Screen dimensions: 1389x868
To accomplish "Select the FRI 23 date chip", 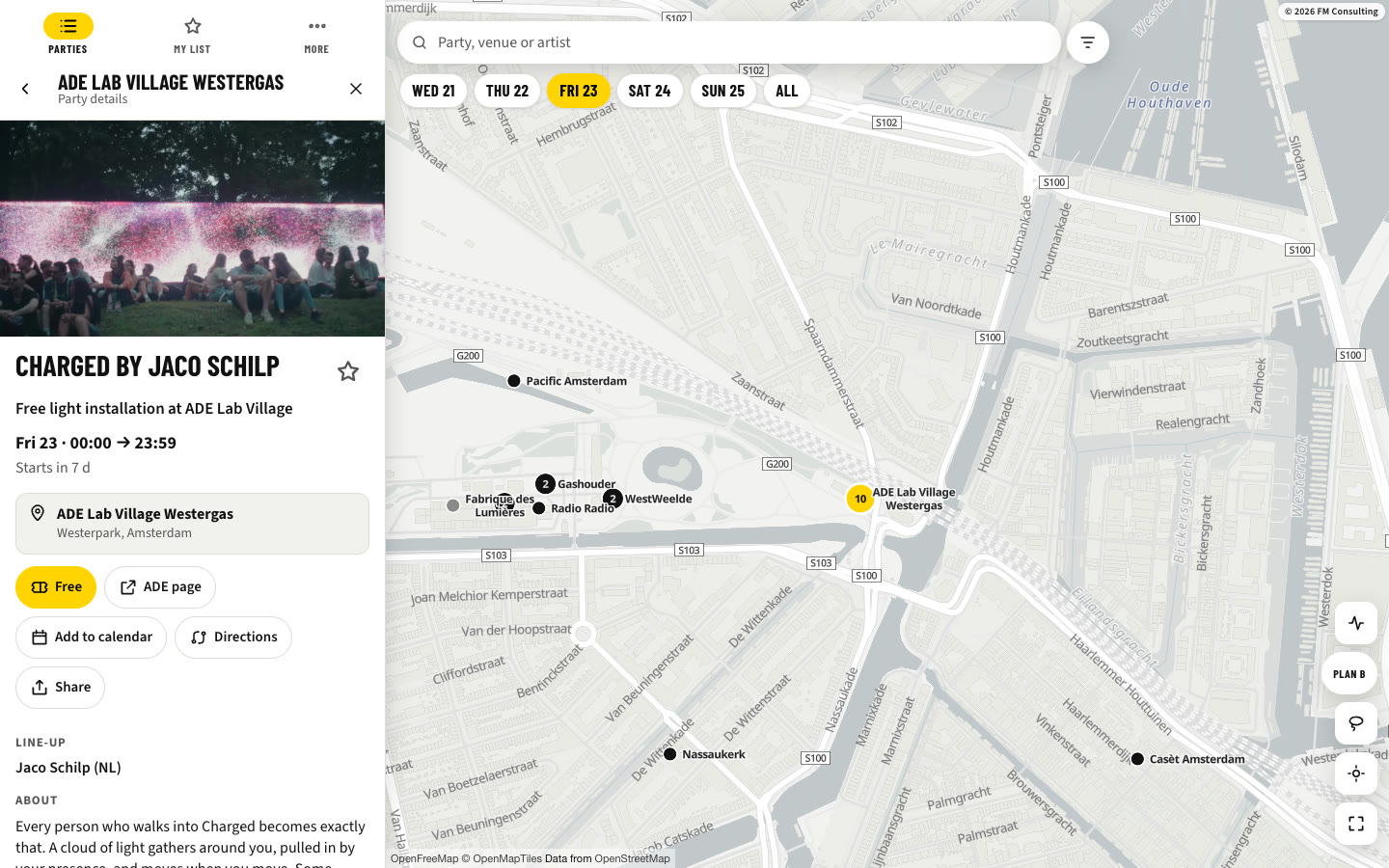I will click(579, 91).
